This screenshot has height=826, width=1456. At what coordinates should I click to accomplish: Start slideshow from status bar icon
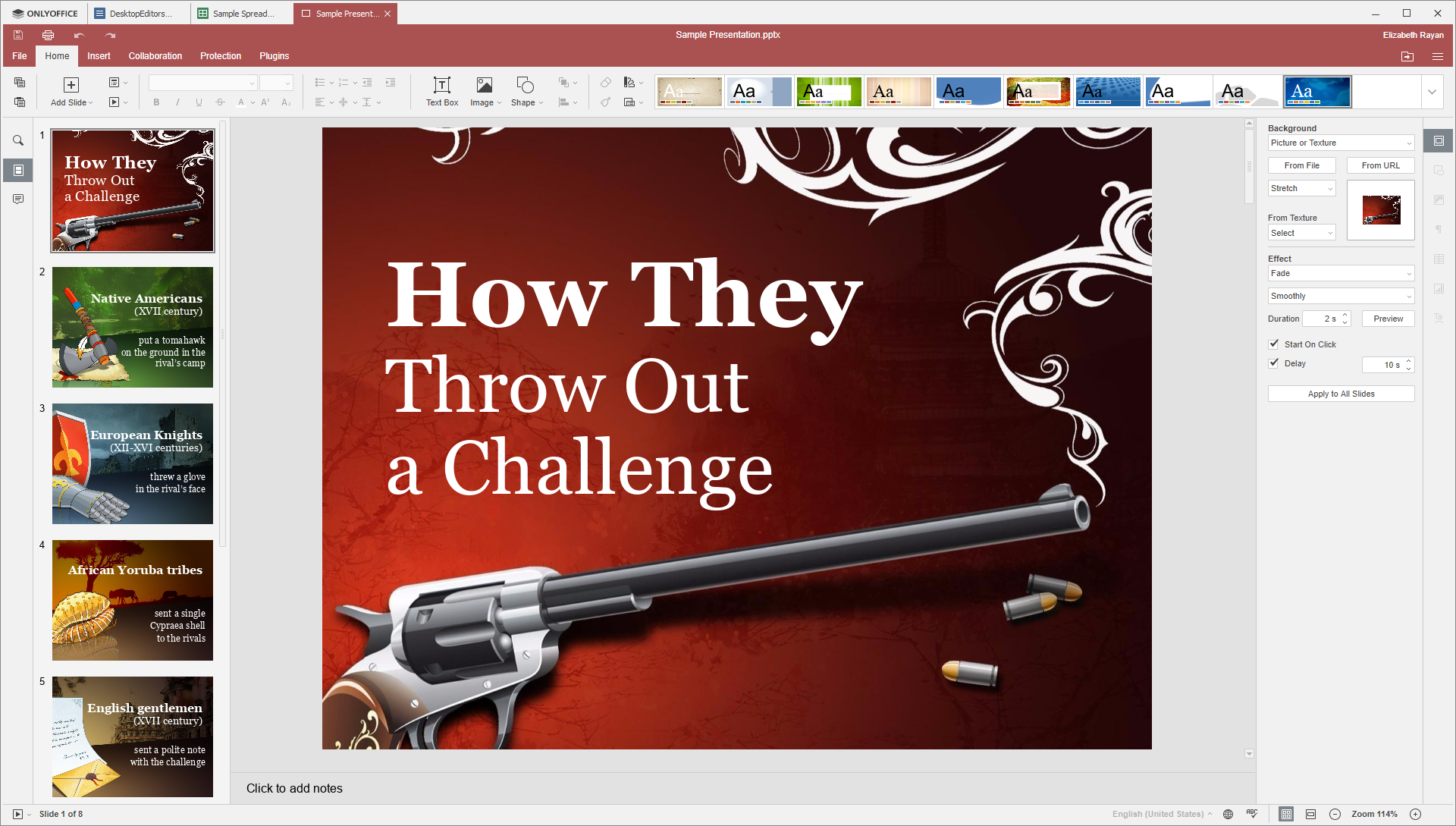point(17,814)
